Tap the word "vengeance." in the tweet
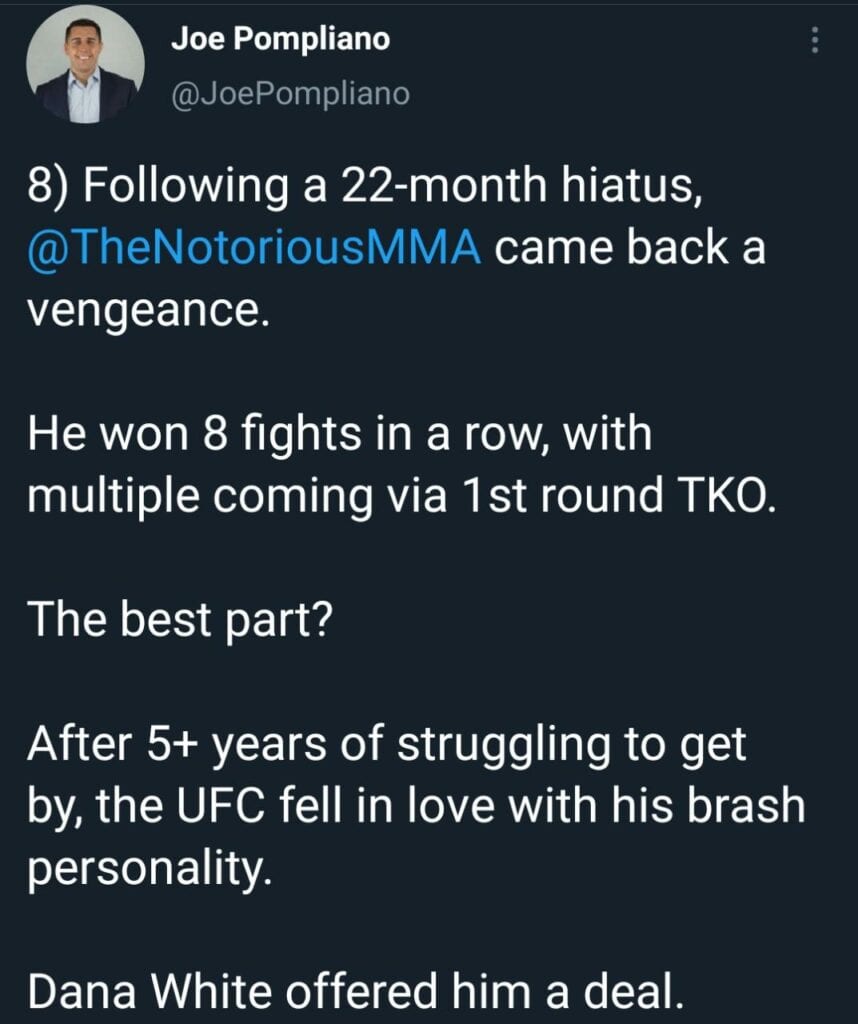This screenshot has width=858, height=1024. point(149,311)
